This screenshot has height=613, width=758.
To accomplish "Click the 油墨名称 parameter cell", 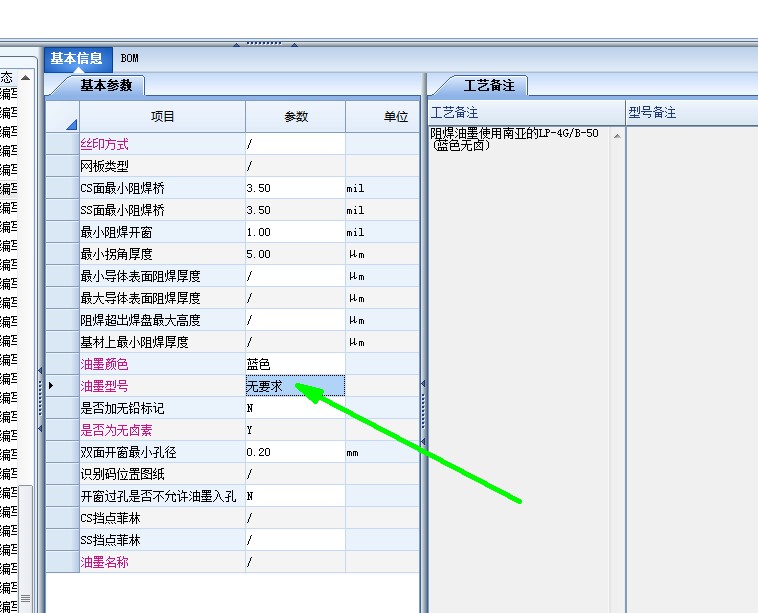I will 295,562.
